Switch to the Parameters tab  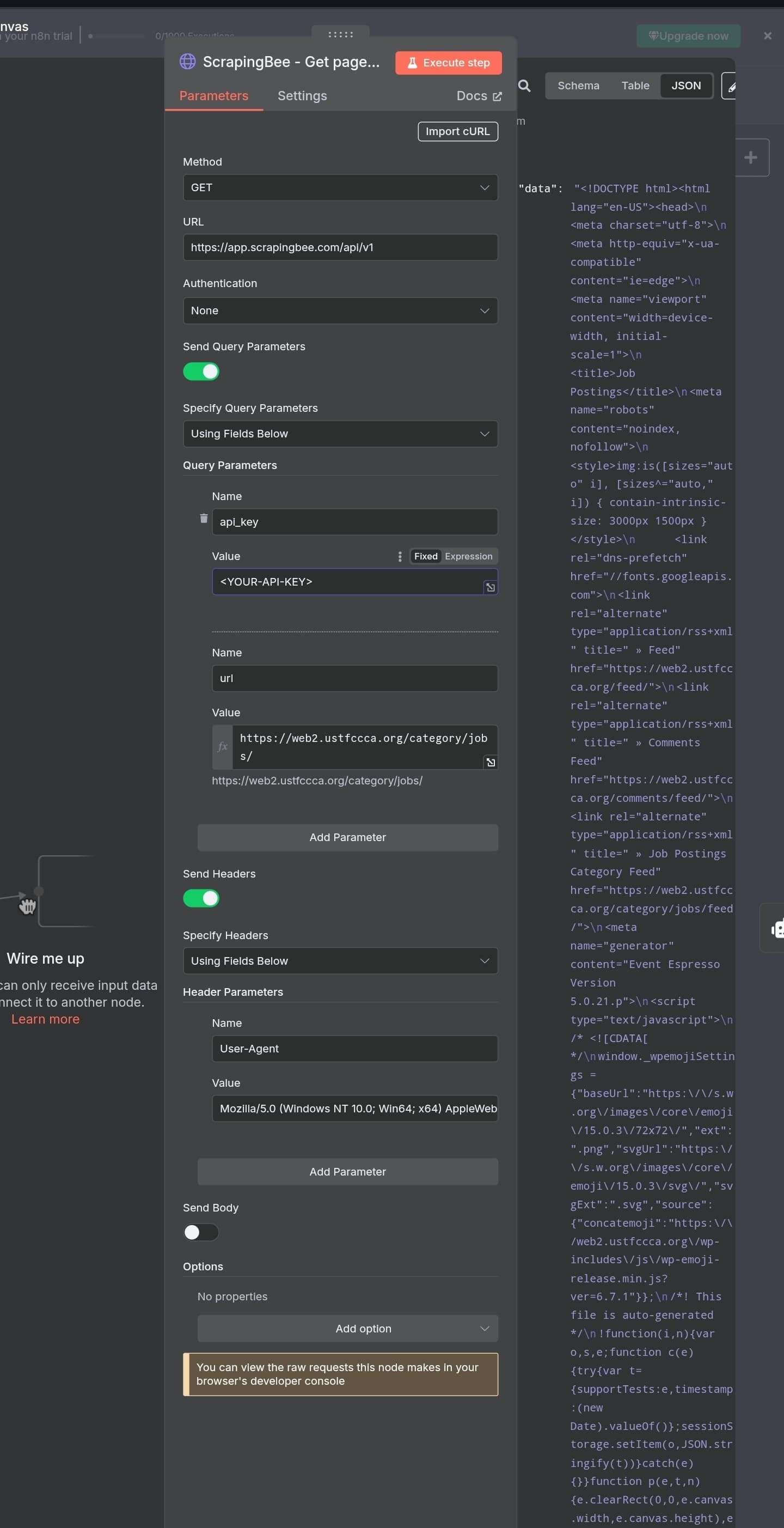[x=213, y=95]
